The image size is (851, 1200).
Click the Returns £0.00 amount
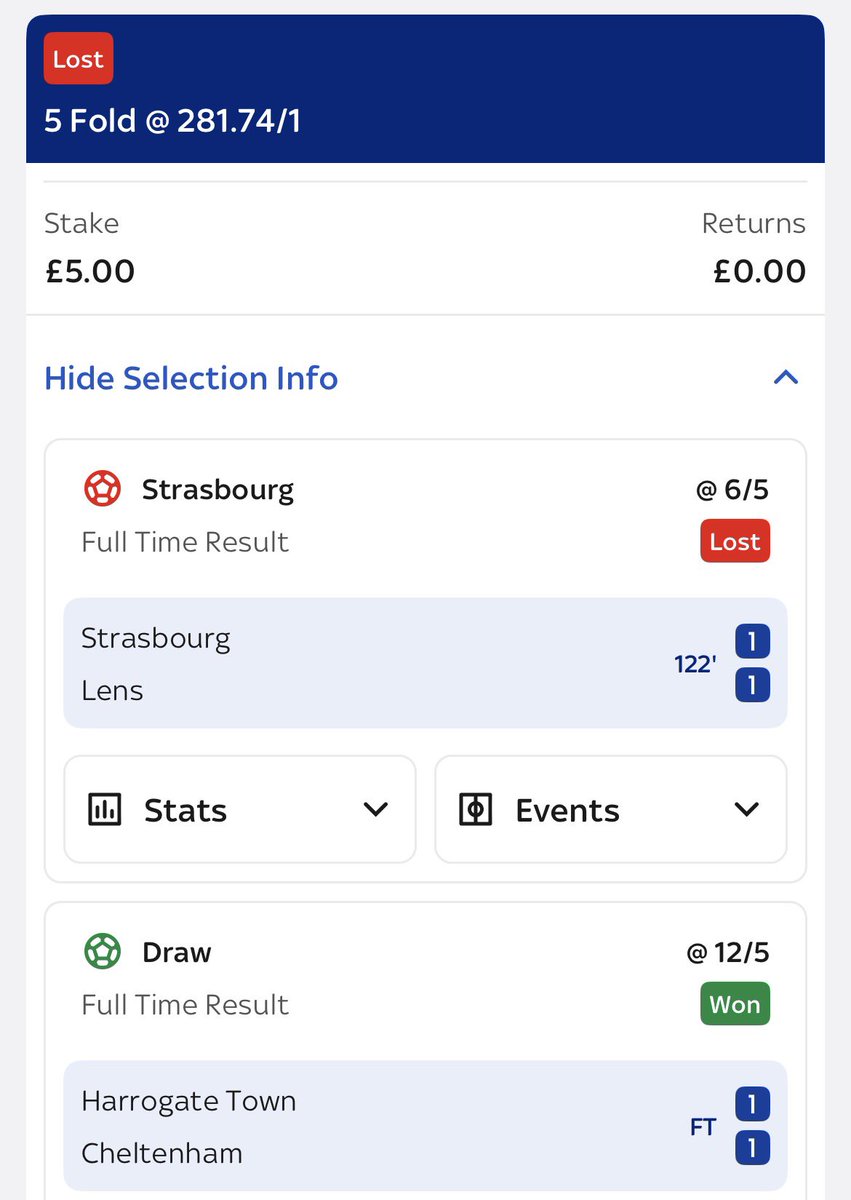(x=759, y=271)
